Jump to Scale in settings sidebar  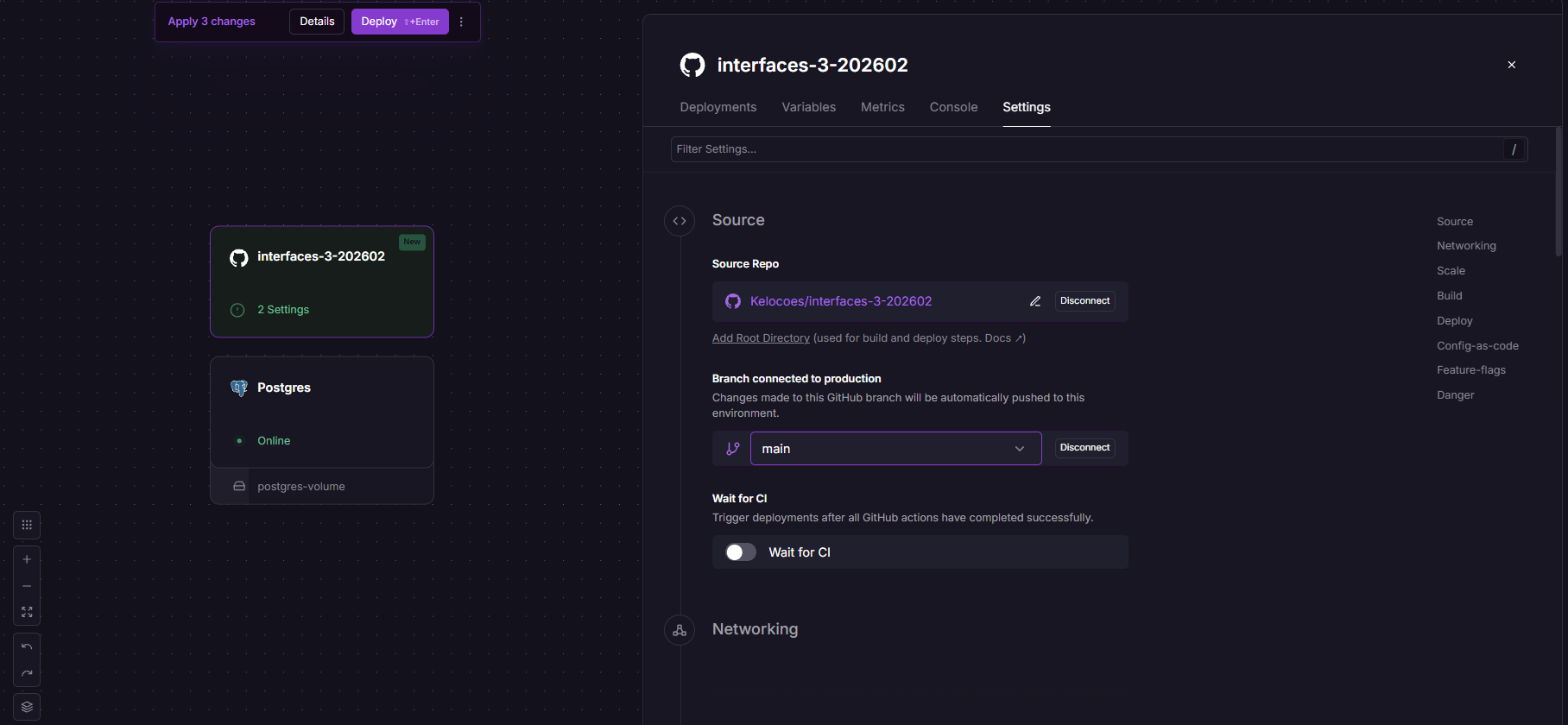1451,271
